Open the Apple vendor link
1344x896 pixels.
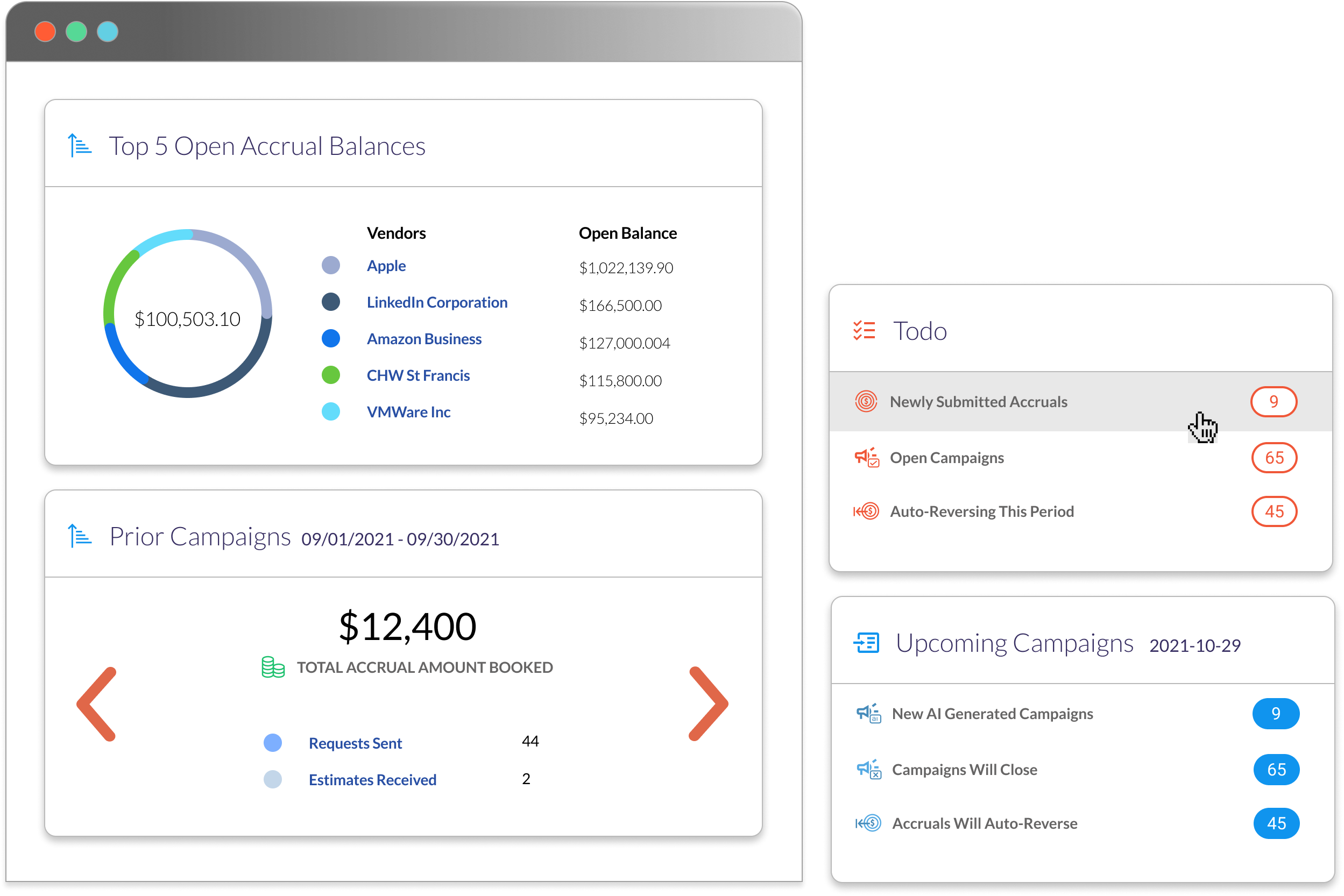tap(386, 266)
